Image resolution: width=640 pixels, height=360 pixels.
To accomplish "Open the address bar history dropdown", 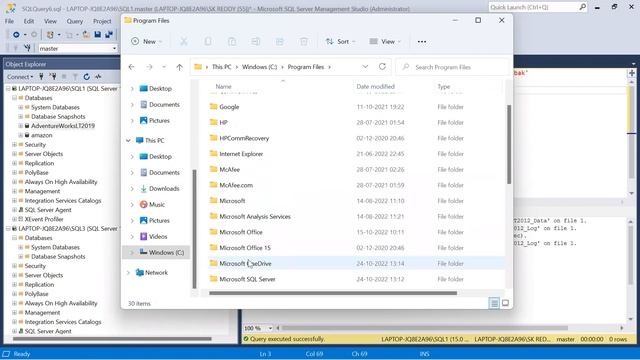I will tap(365, 67).
